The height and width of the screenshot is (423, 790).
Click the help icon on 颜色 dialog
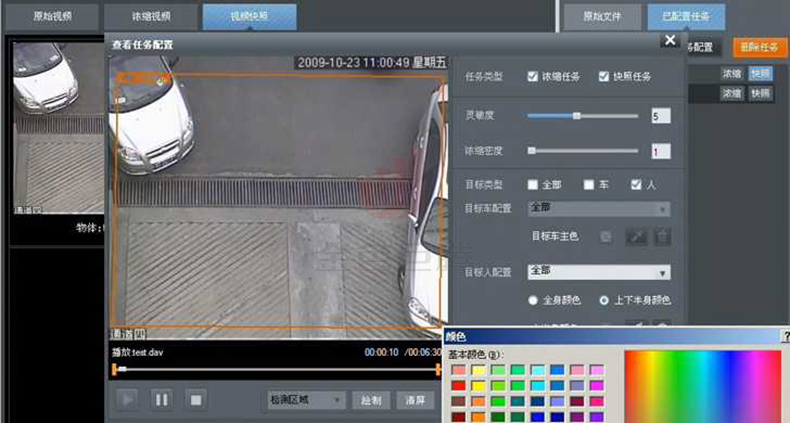click(x=785, y=337)
